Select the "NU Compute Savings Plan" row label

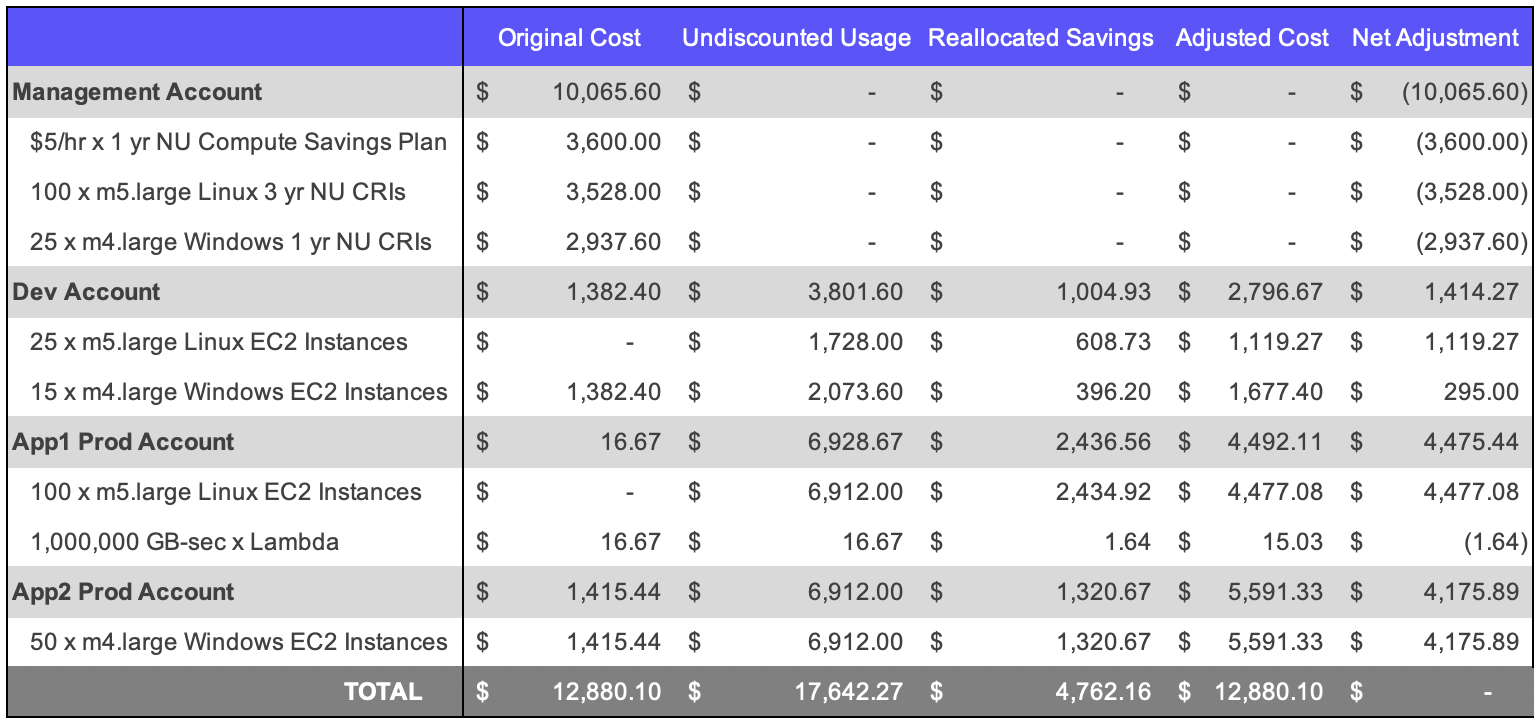tap(238, 142)
